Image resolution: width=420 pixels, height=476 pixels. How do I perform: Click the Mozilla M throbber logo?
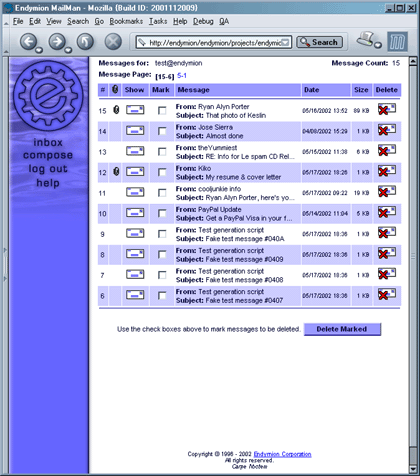pos(397,42)
